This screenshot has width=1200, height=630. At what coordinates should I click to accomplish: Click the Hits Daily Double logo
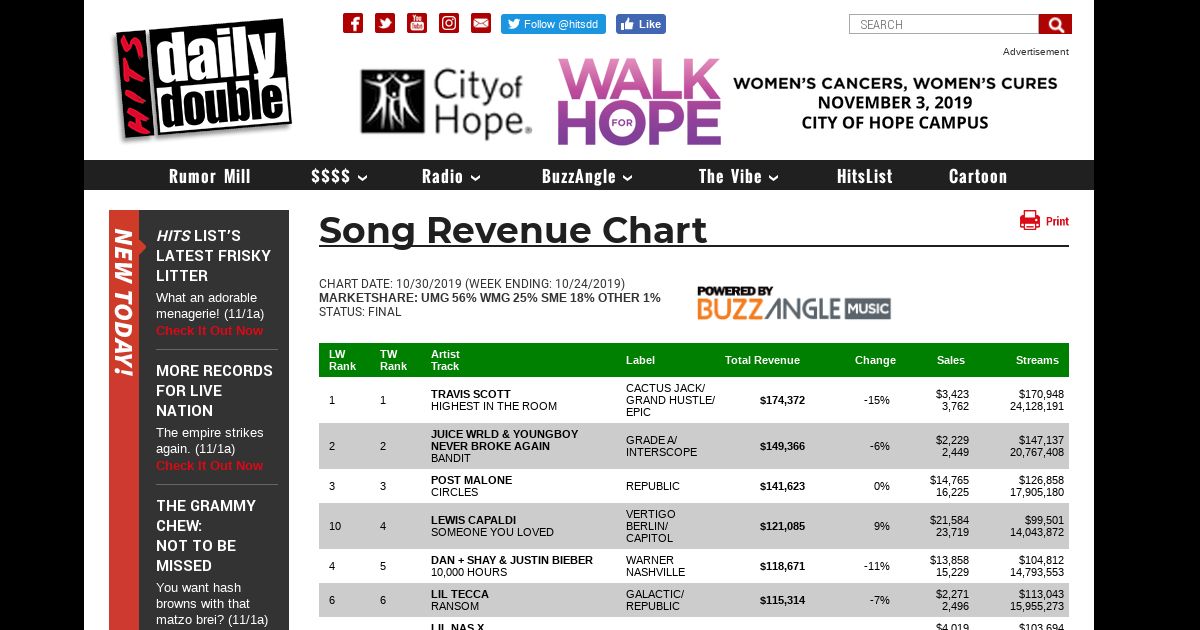click(203, 79)
